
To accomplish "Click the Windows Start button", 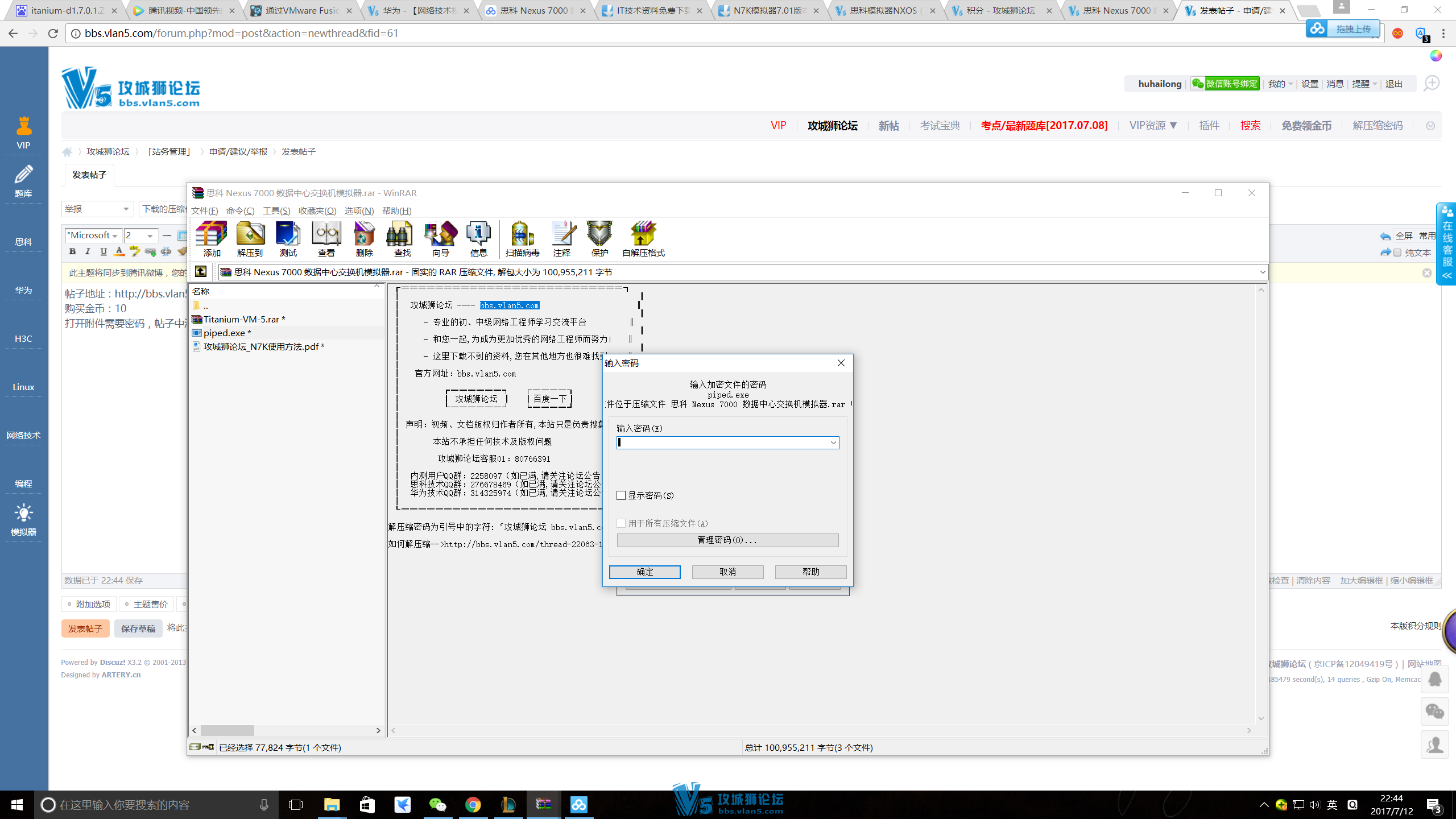I will 17,804.
